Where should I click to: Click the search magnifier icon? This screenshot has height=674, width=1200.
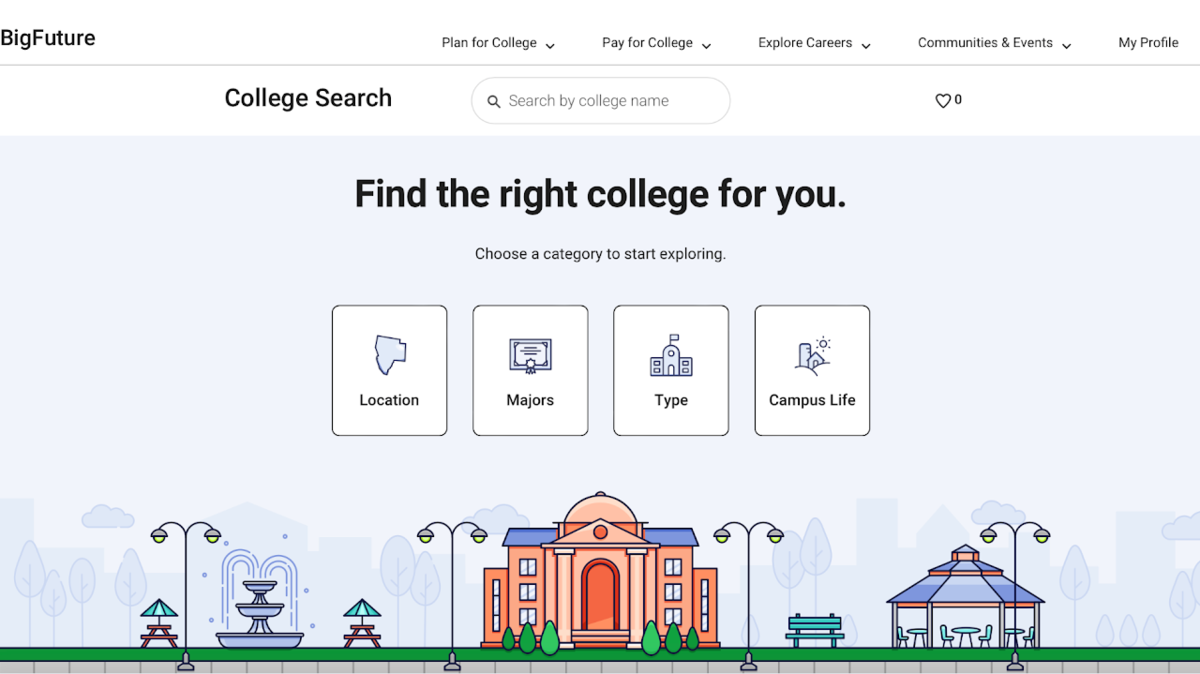click(494, 101)
